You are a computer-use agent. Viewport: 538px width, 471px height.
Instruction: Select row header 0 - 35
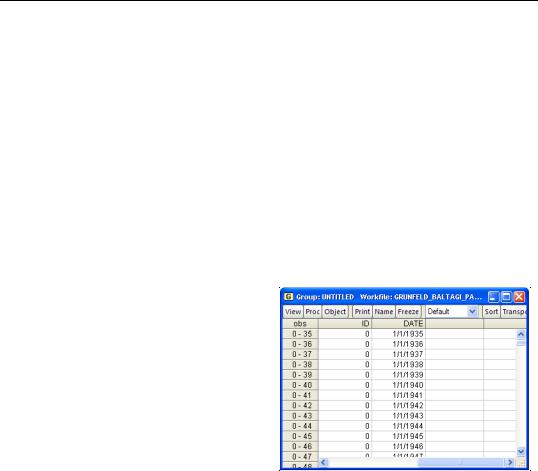point(300,334)
